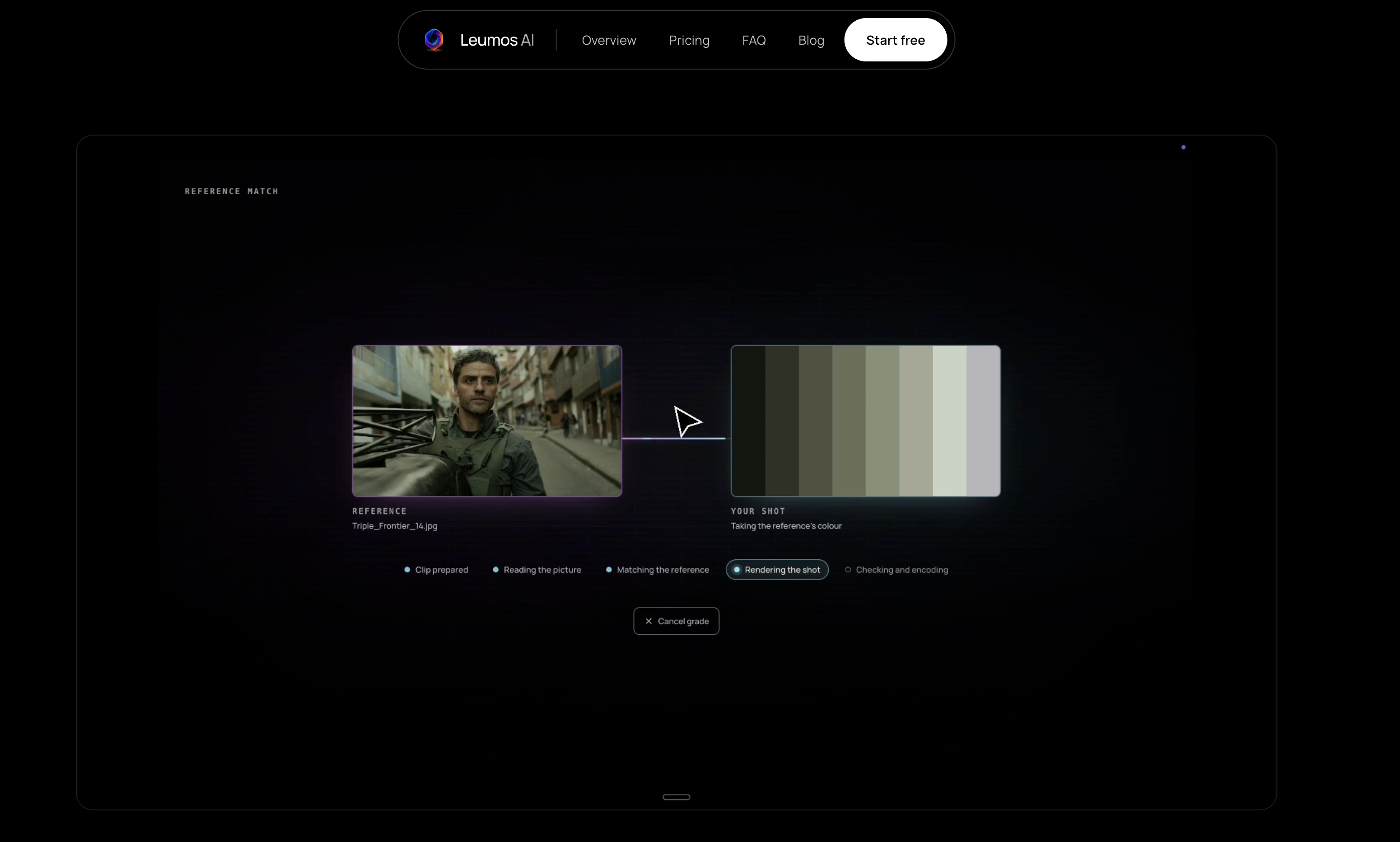
Task: Click the Triple_Frontier_14.jpg filename
Action: 394,526
